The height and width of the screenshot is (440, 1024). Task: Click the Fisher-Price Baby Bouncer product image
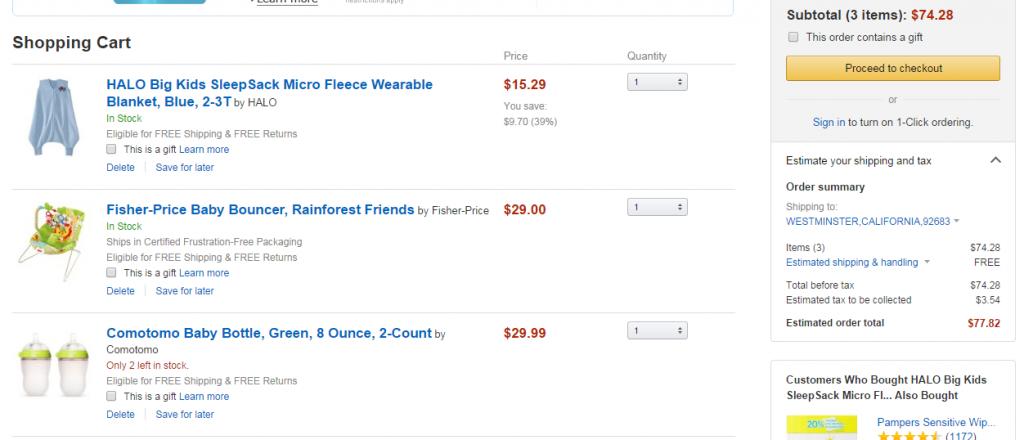48,243
